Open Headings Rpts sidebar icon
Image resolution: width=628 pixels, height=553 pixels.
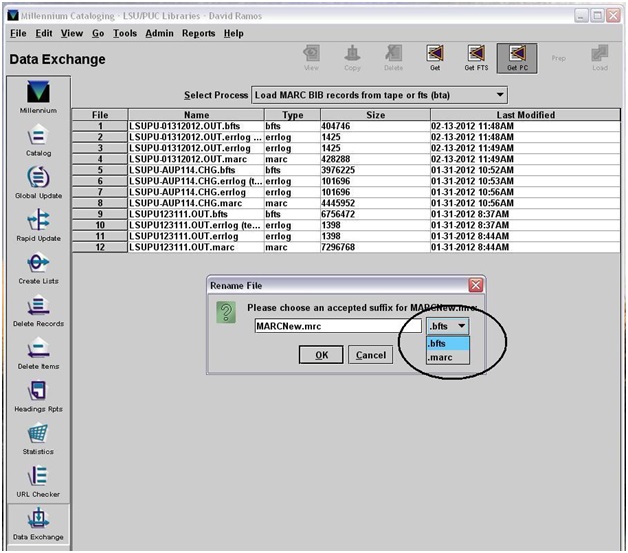coord(38,396)
